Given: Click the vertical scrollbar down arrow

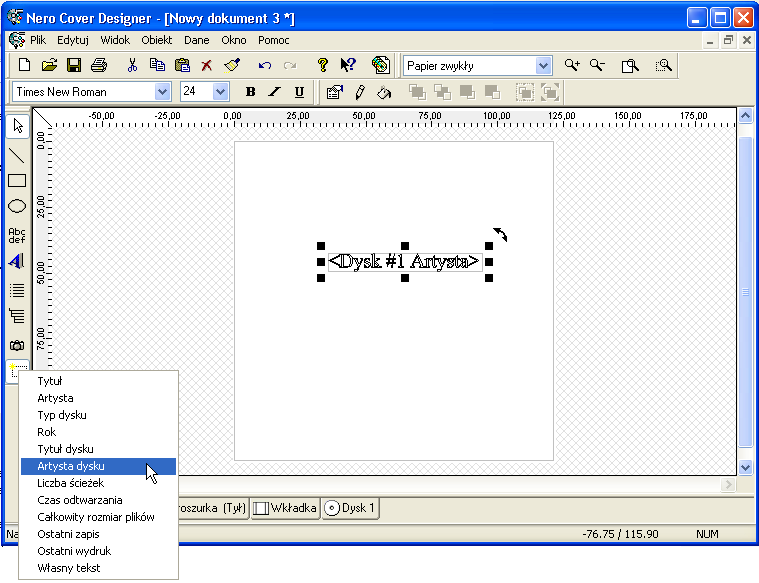Looking at the screenshot, I should coord(745,468).
